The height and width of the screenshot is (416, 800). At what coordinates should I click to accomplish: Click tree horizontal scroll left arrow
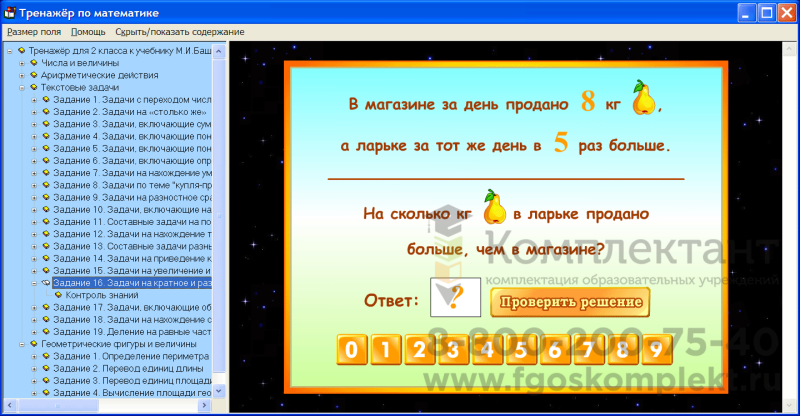tap(10, 405)
